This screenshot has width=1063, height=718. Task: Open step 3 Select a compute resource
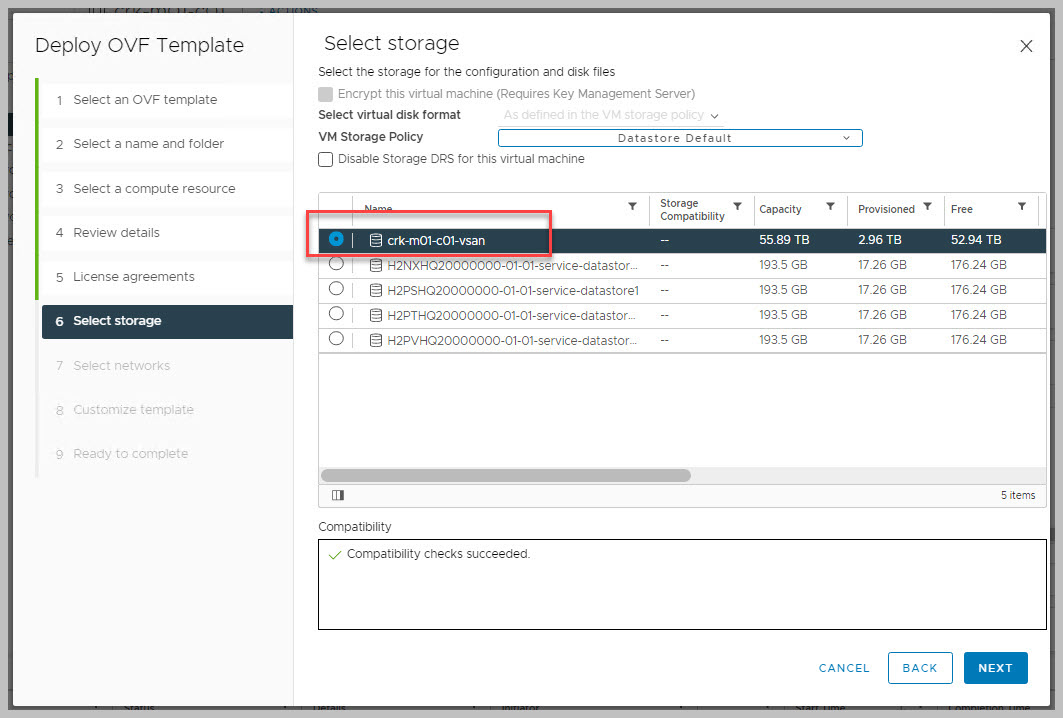(154, 188)
